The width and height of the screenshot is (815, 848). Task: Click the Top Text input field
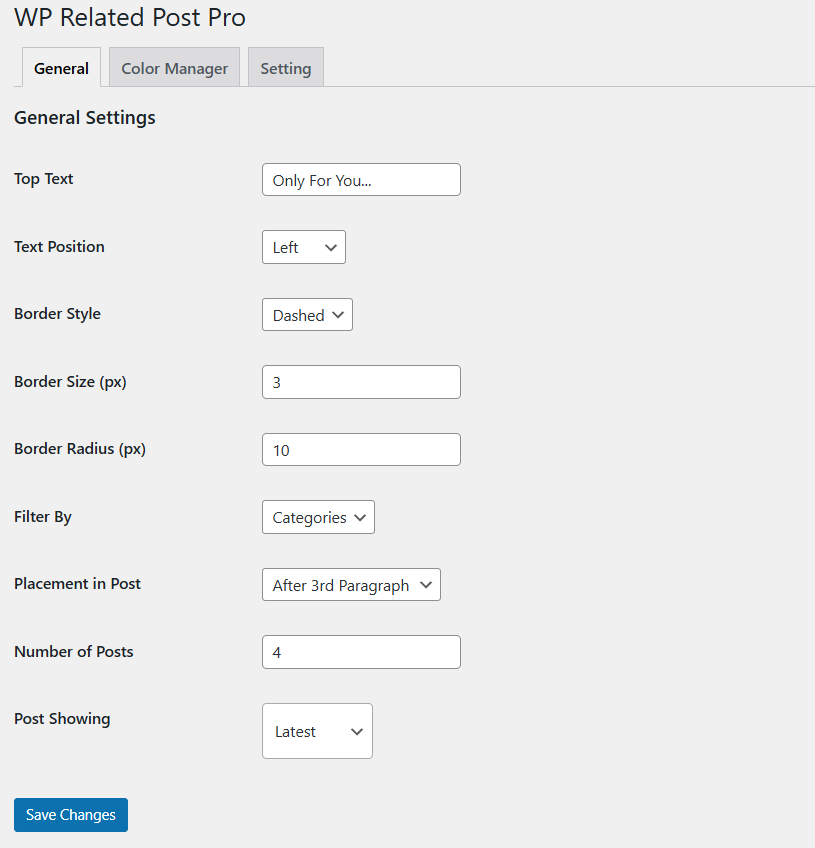[360, 180]
